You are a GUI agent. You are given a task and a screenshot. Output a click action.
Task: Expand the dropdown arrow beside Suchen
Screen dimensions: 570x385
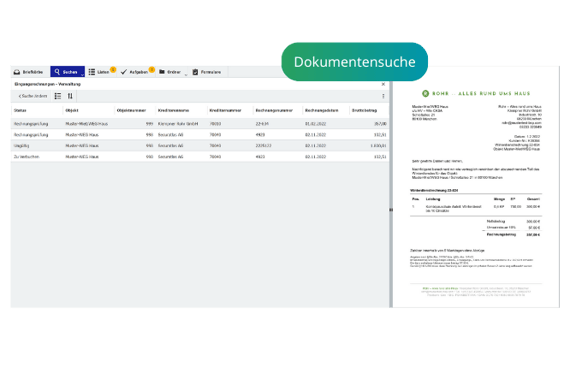83,75
